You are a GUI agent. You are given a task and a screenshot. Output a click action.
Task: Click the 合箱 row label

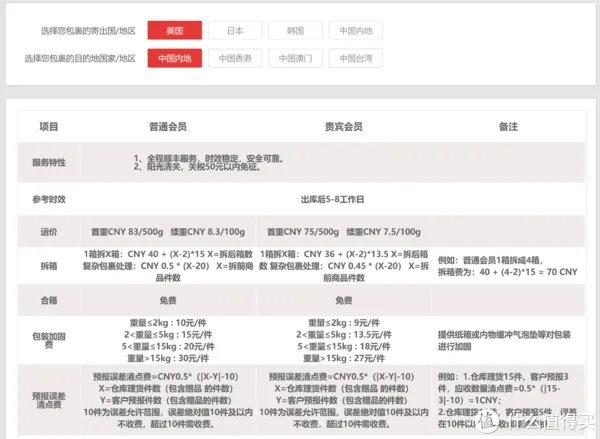[x=49, y=300]
